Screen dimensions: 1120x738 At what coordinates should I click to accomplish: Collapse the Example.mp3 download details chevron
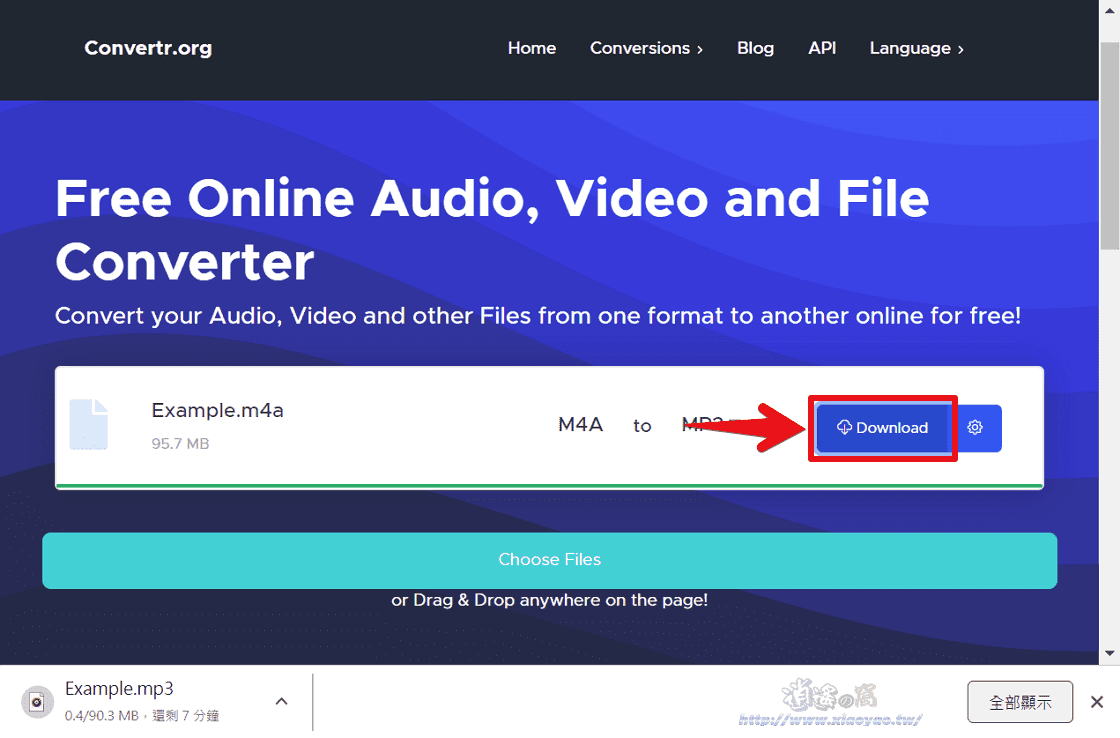coord(281,701)
